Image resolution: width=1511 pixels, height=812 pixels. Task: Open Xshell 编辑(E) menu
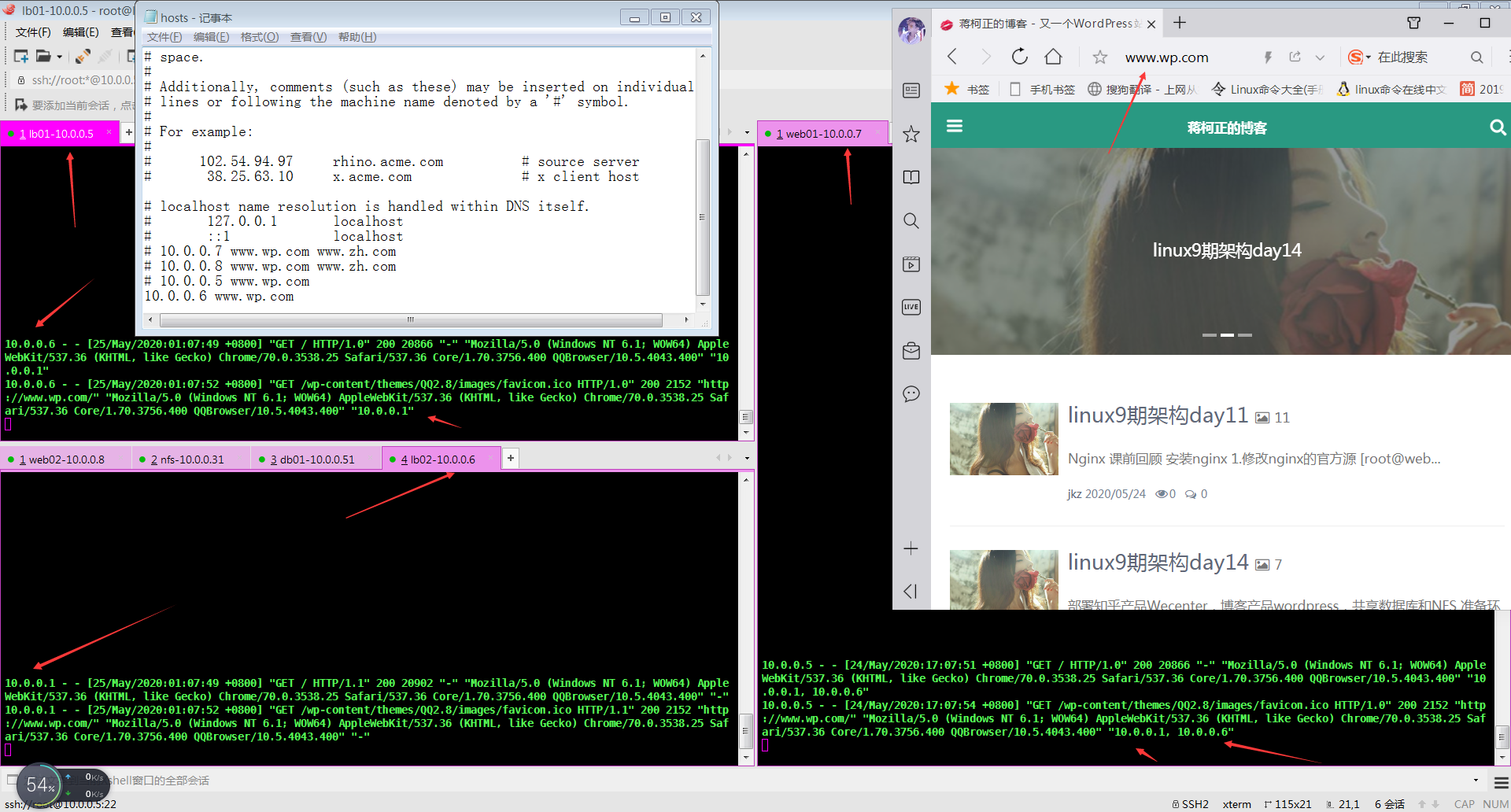pos(81,32)
